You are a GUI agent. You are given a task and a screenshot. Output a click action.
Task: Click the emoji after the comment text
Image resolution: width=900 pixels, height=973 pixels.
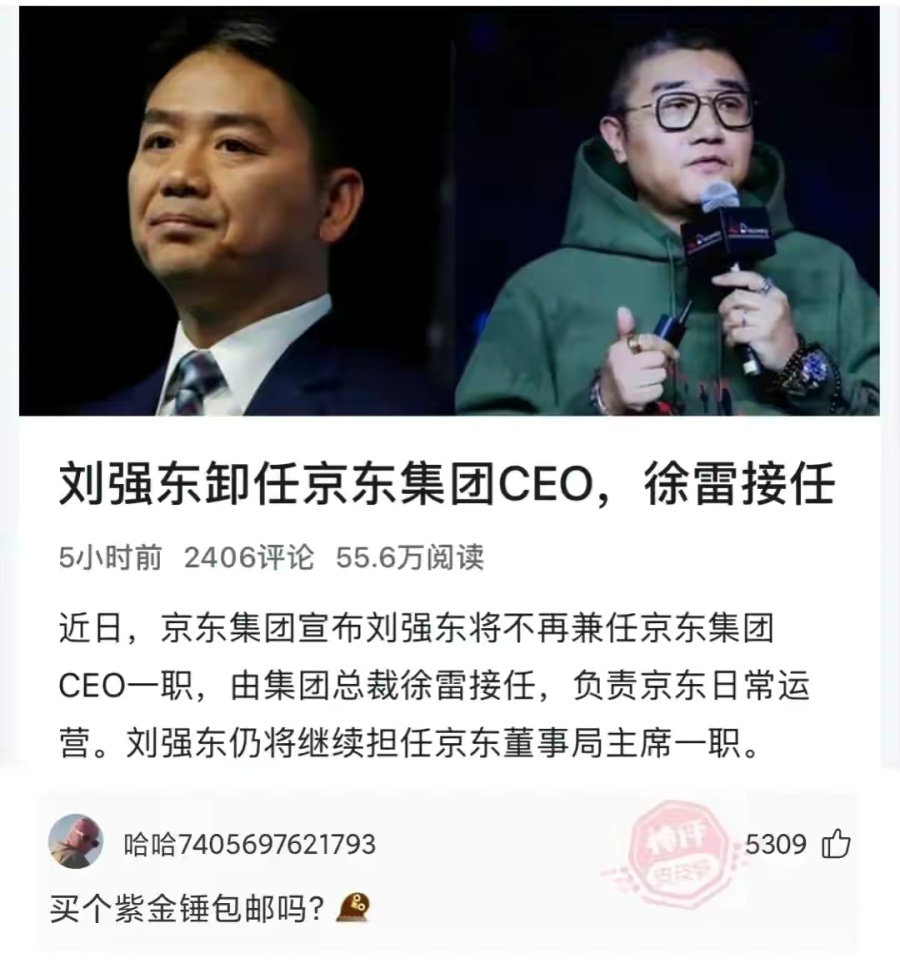coord(354,908)
